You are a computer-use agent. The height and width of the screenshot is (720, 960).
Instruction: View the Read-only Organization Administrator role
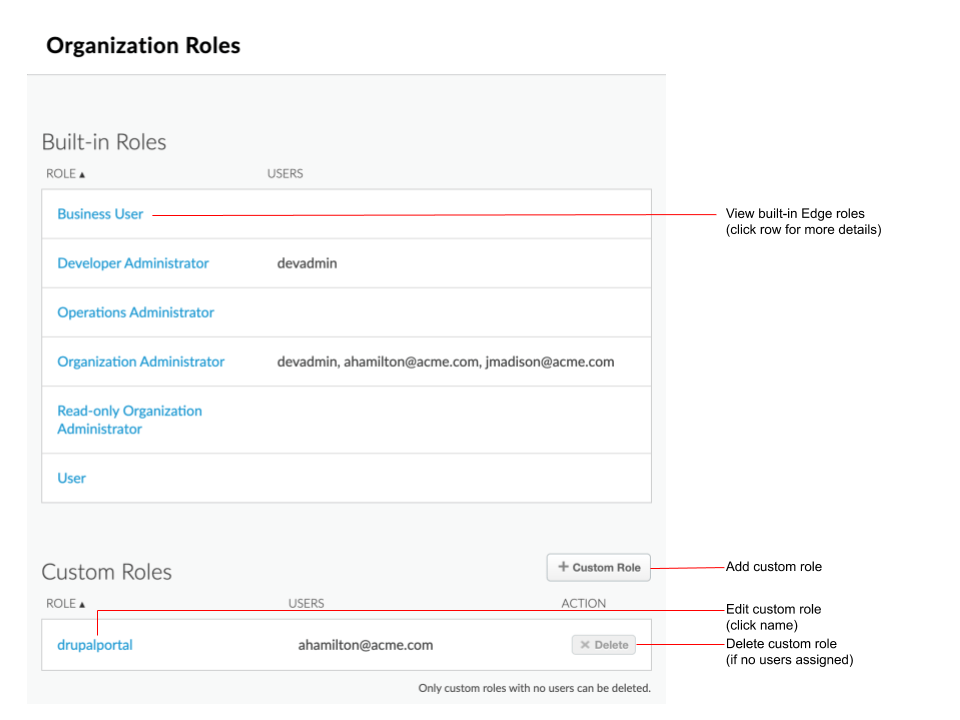click(129, 419)
